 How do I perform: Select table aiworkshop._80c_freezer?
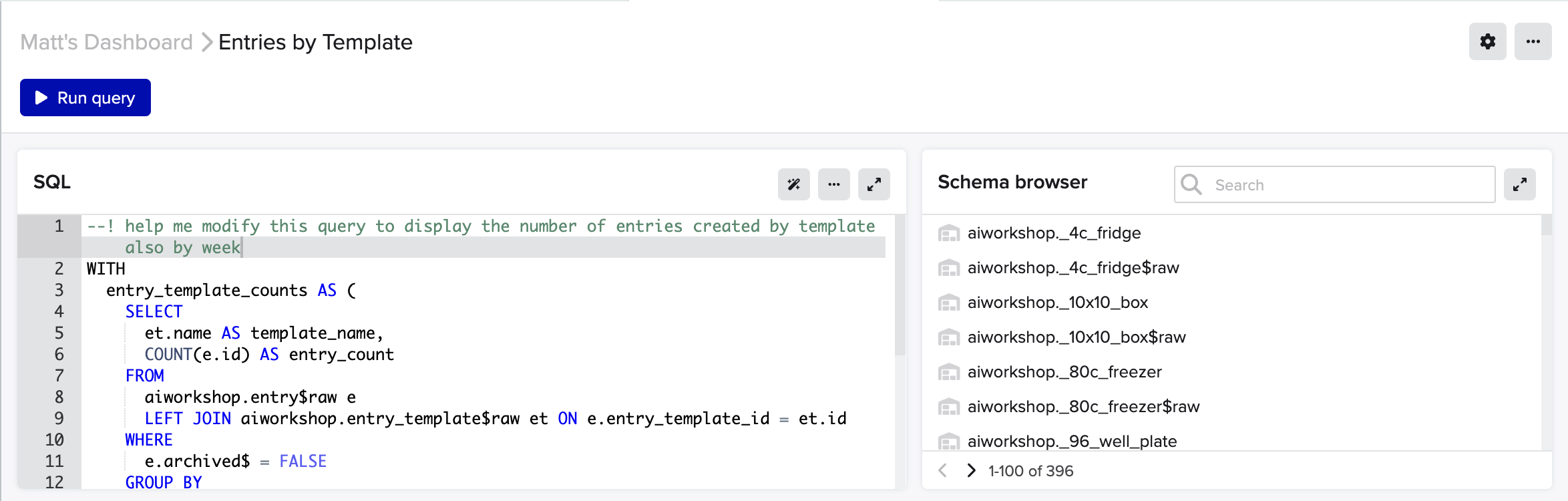coord(1064,372)
